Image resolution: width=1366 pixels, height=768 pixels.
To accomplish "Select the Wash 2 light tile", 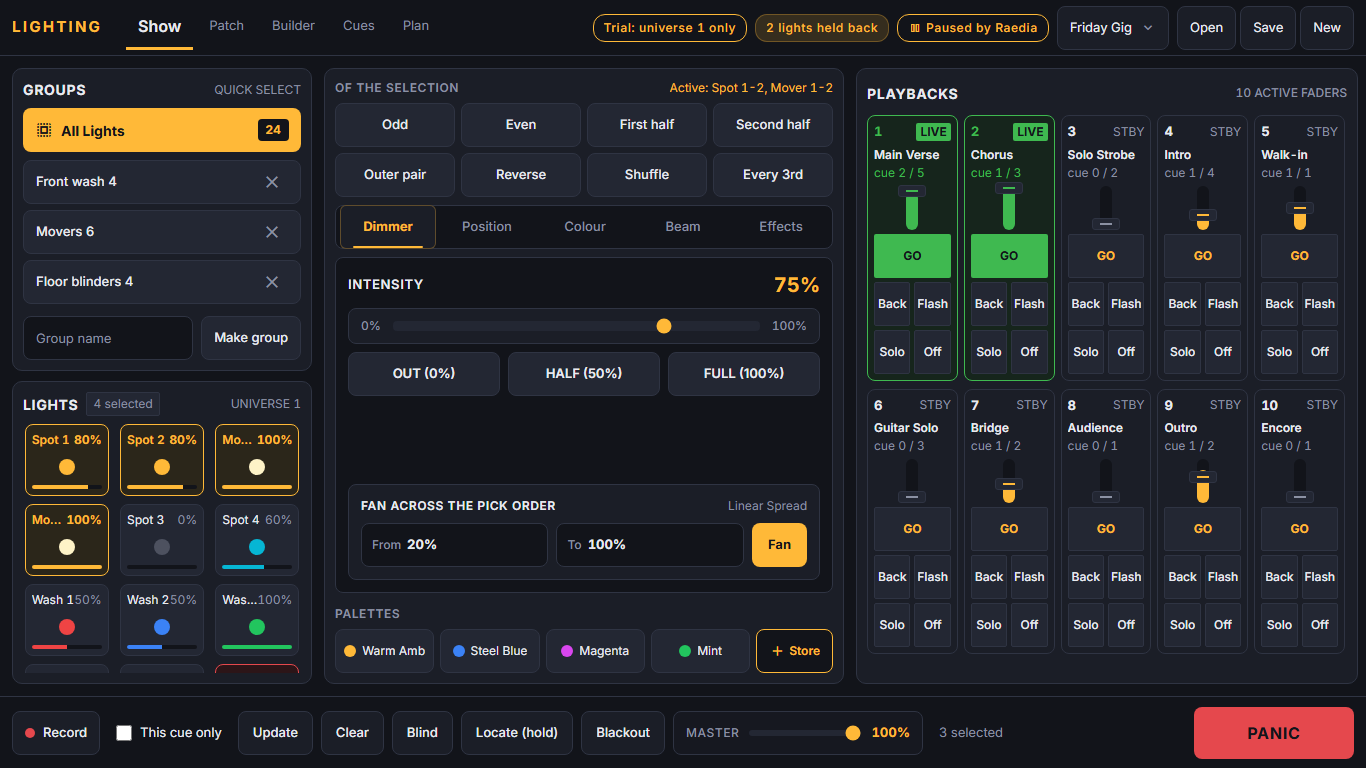I will click(x=162, y=620).
